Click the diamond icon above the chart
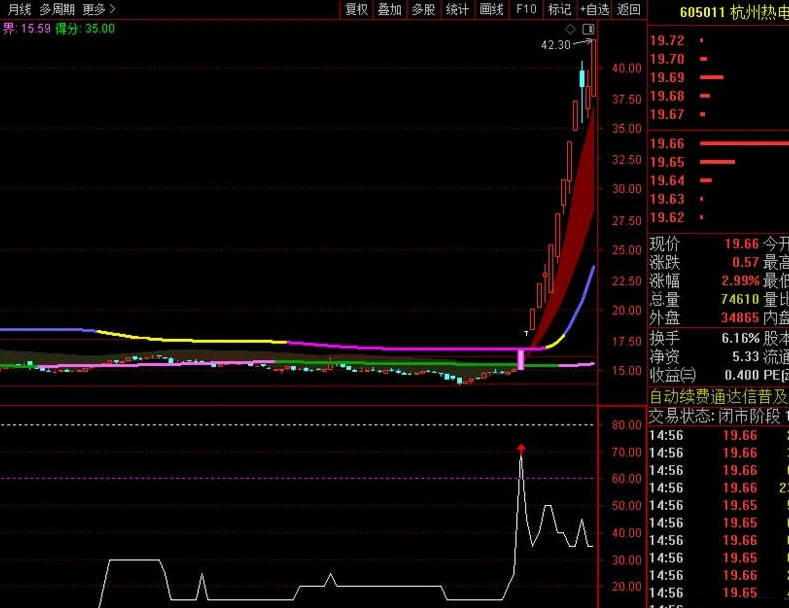 [570, 29]
